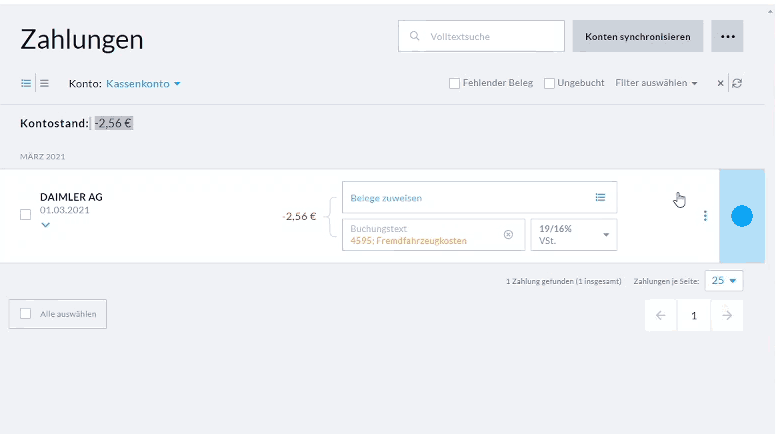
Task: Open the Daimler AG row options menu
Action: pos(705,216)
